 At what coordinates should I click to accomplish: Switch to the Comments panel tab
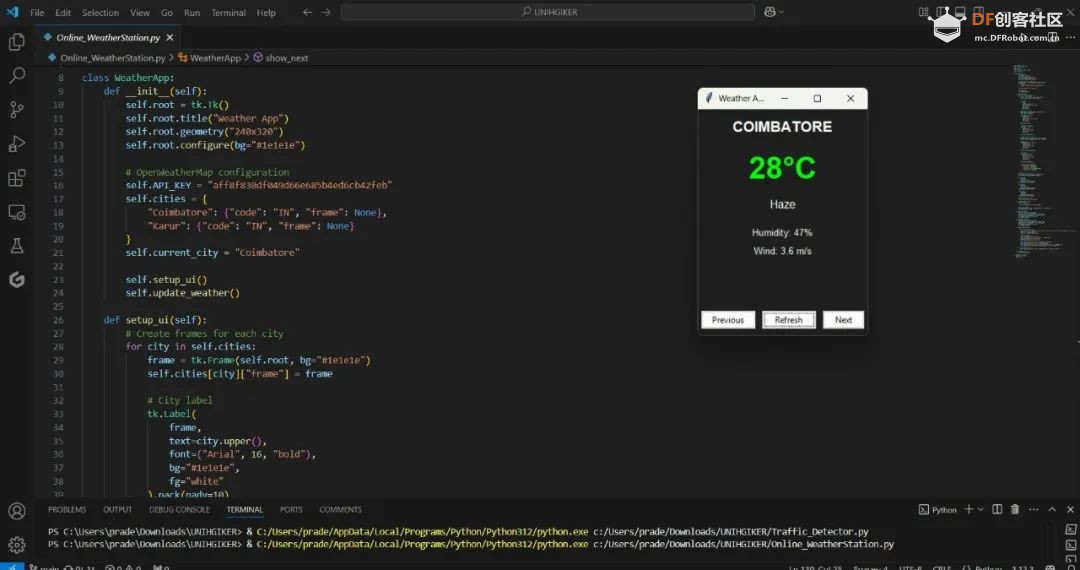point(340,509)
